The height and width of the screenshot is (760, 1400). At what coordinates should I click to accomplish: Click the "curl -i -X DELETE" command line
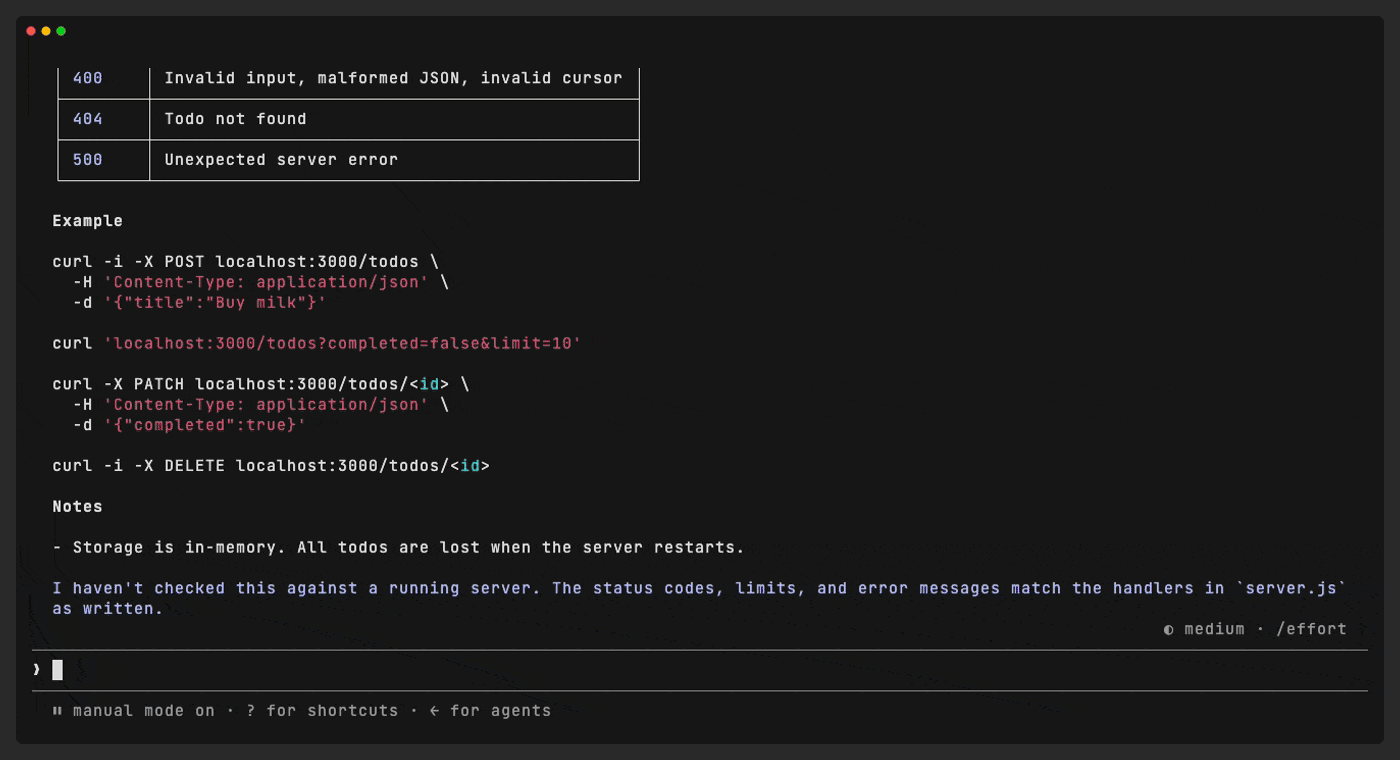(x=271, y=466)
